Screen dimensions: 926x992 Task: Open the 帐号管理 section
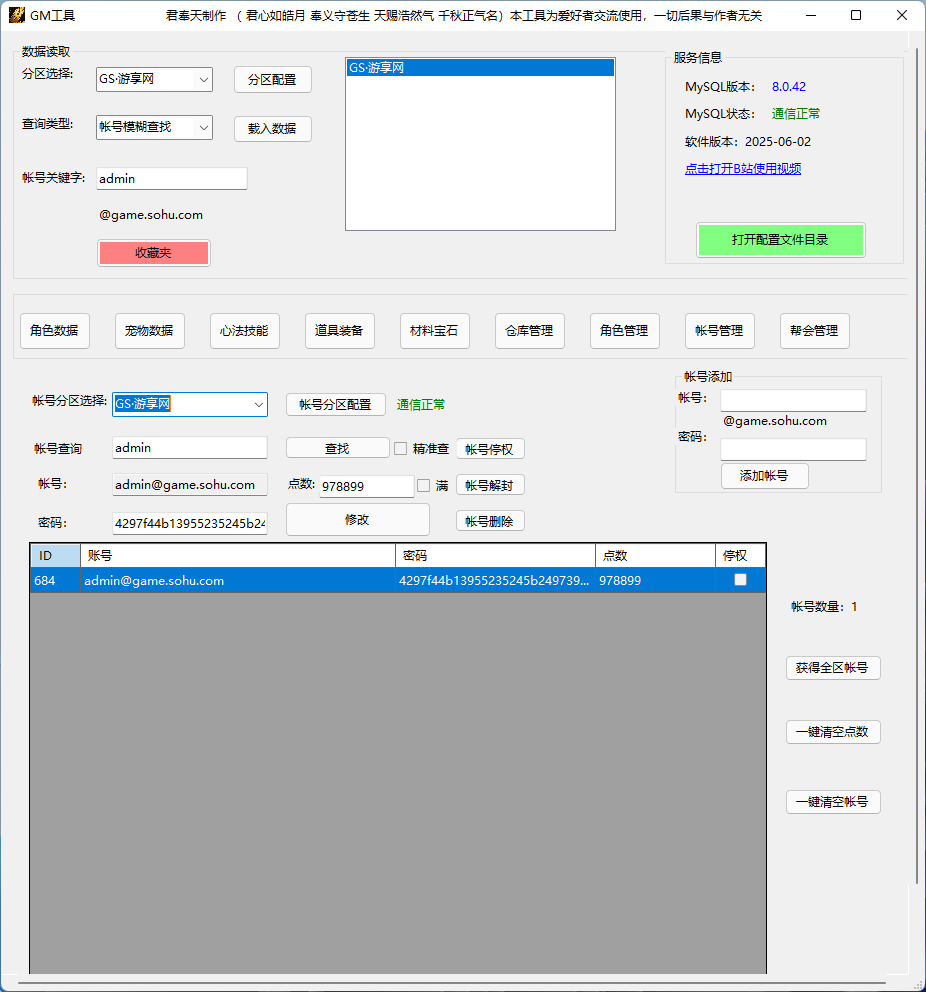(x=719, y=331)
